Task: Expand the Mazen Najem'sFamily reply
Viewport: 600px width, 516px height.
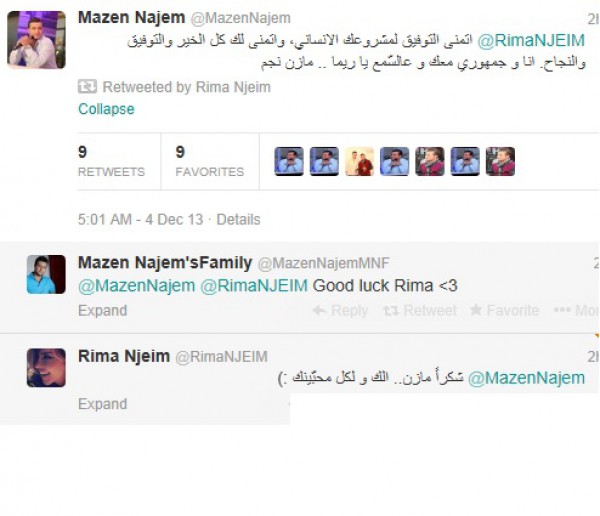Action: pyautogui.click(x=103, y=310)
